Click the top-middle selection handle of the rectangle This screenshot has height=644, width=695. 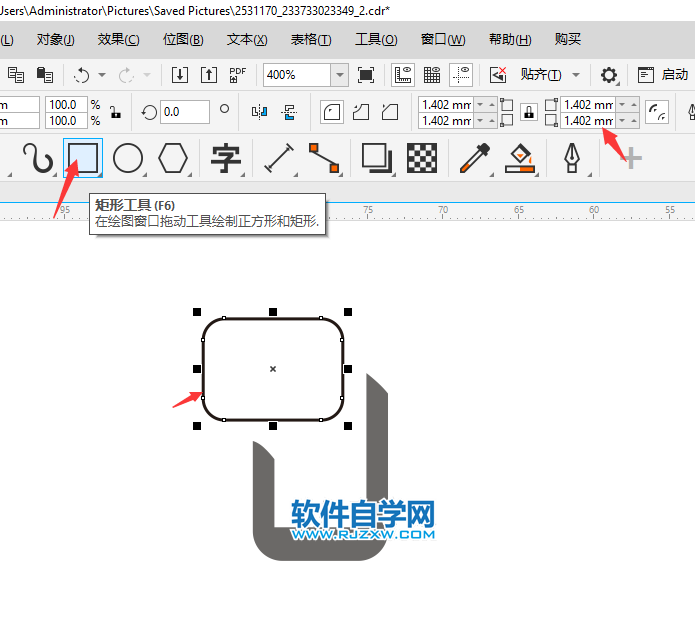pyautogui.click(x=273, y=312)
